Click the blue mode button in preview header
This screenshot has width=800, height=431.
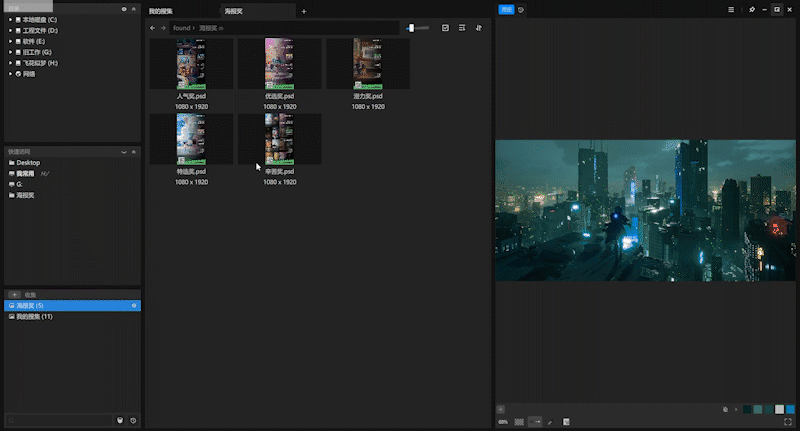506,10
